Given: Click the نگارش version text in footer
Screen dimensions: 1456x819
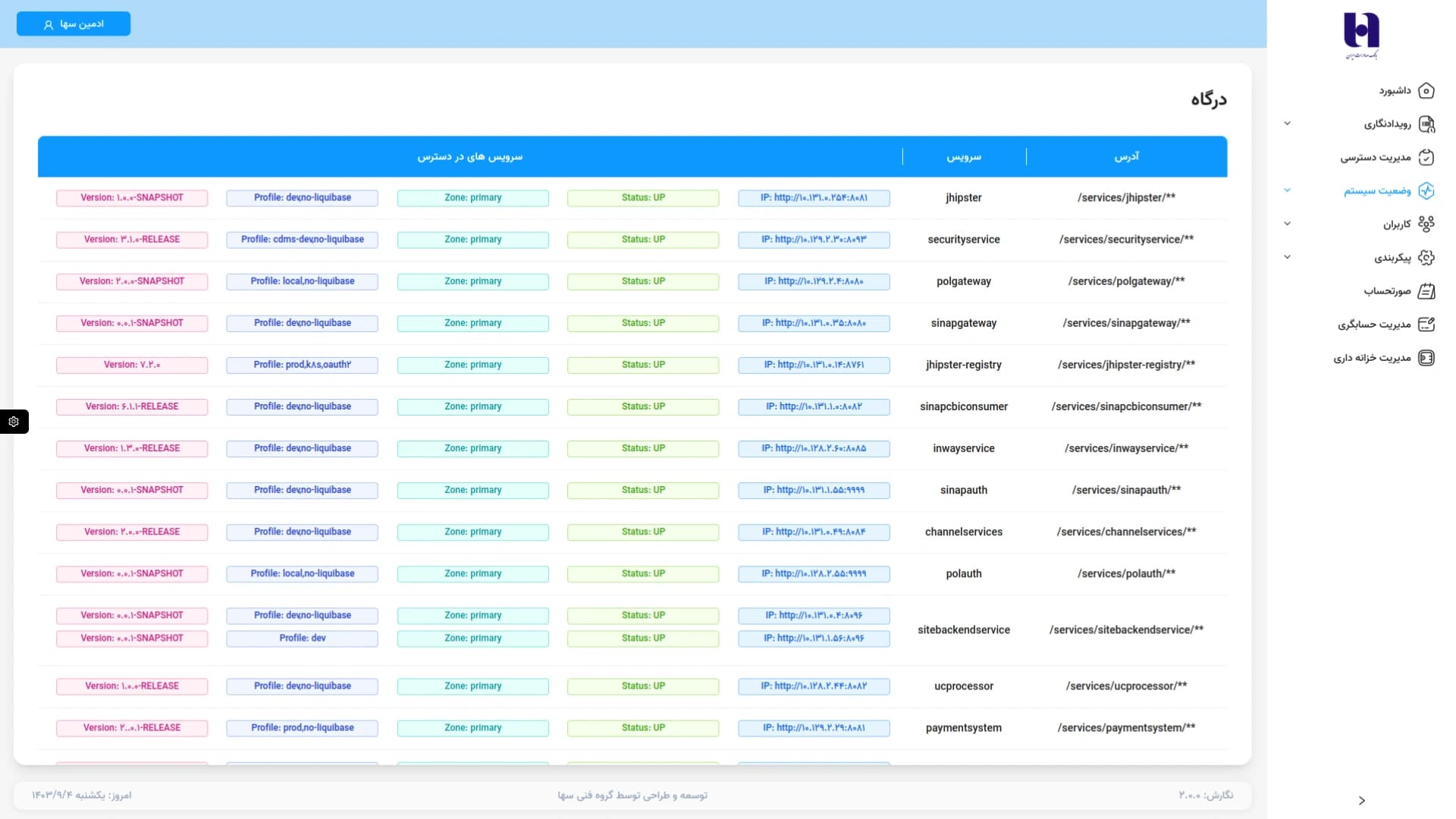Looking at the screenshot, I should point(1206,795).
